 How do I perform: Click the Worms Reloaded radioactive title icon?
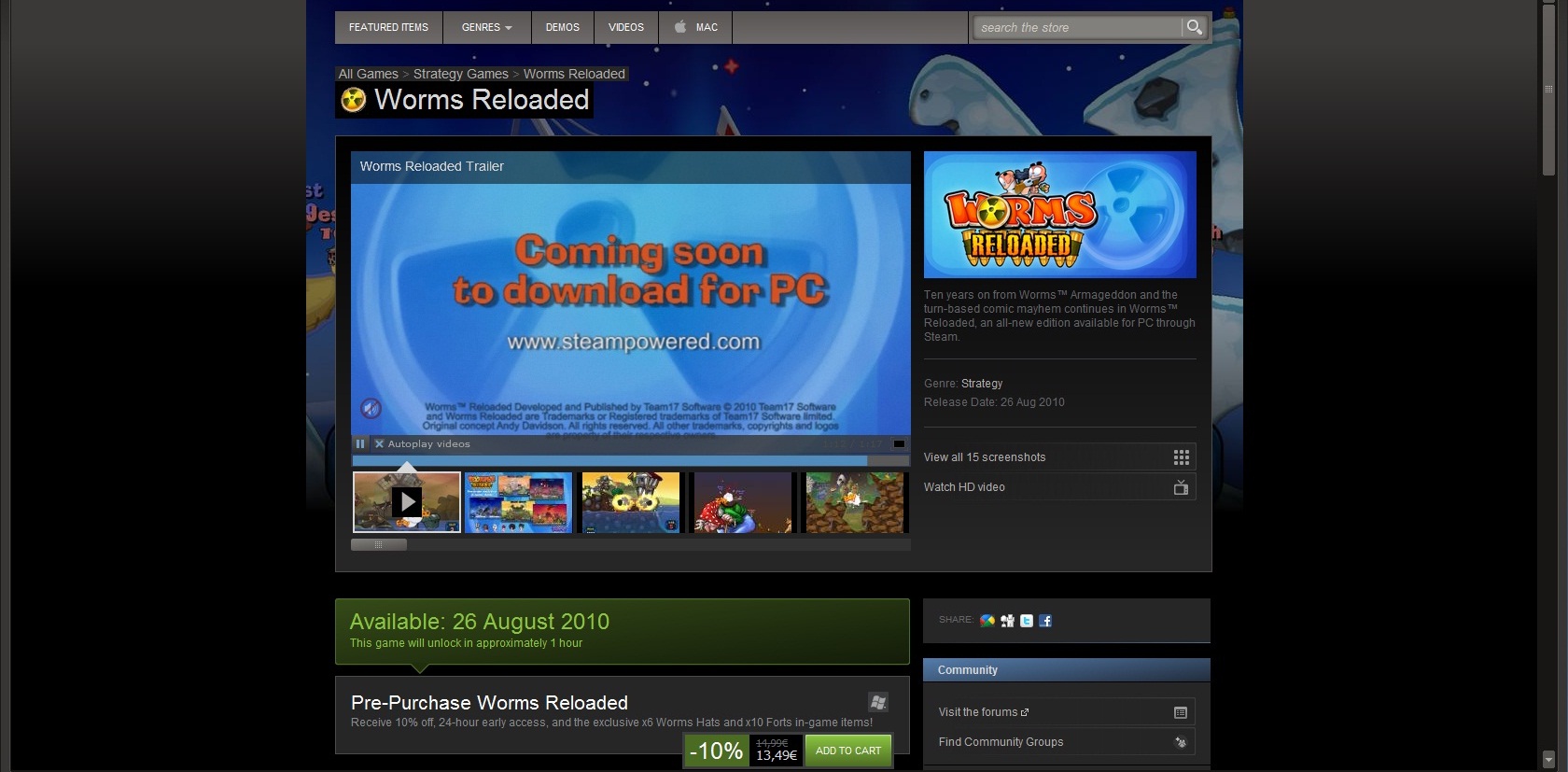pyautogui.click(x=353, y=100)
